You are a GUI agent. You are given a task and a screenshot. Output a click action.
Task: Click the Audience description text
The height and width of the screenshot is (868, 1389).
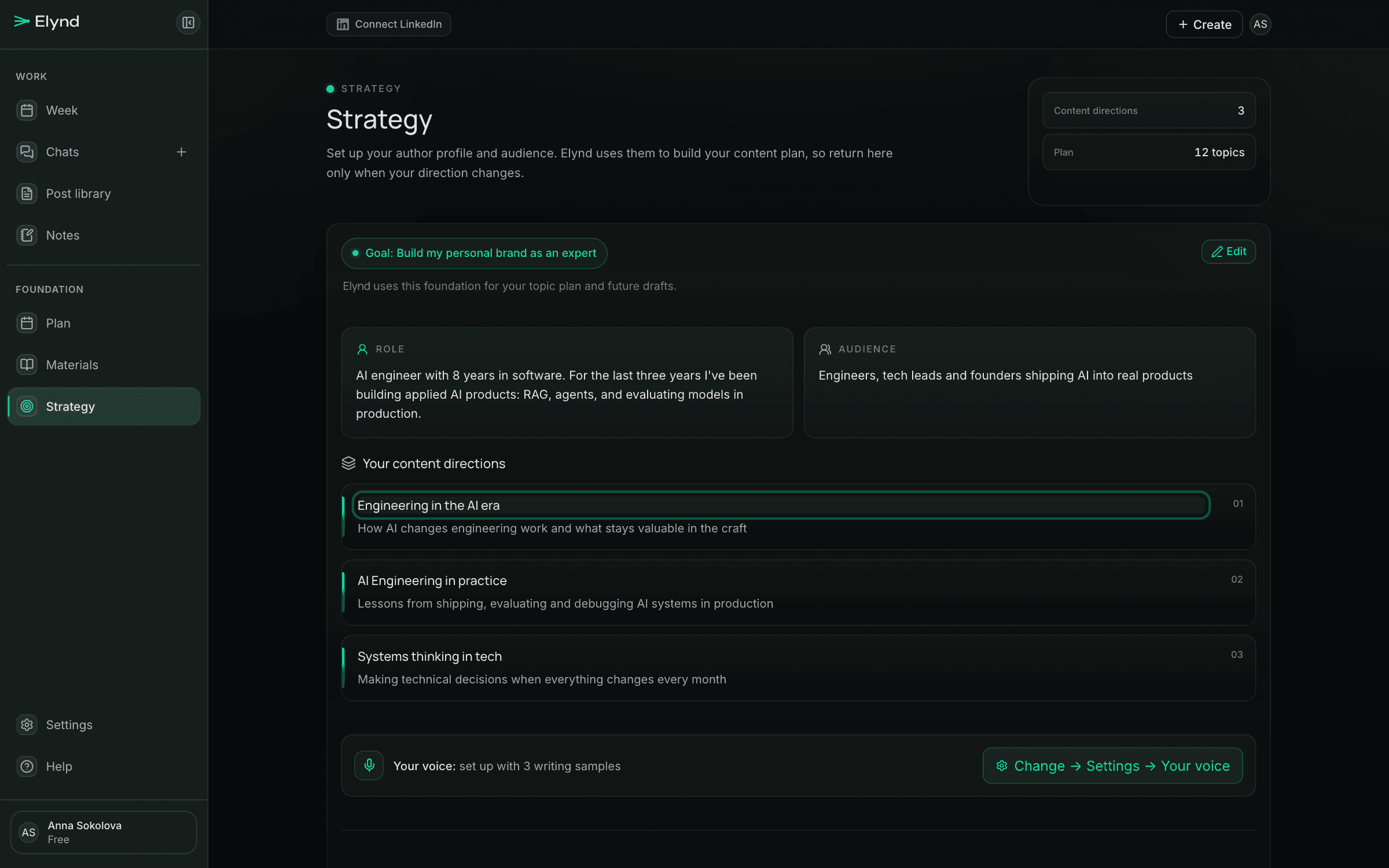pos(1005,376)
